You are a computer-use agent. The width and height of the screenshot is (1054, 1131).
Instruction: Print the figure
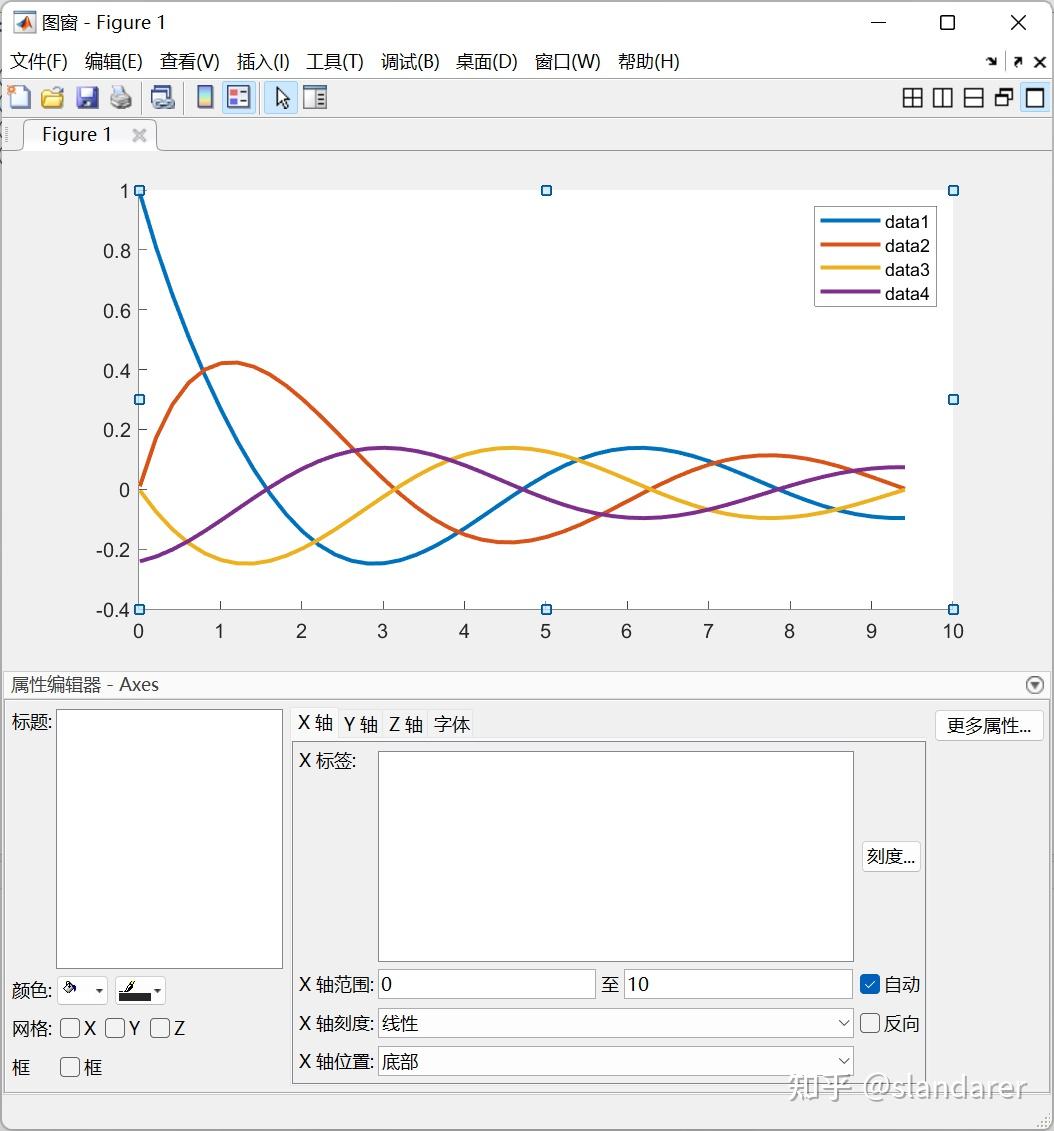coord(120,97)
